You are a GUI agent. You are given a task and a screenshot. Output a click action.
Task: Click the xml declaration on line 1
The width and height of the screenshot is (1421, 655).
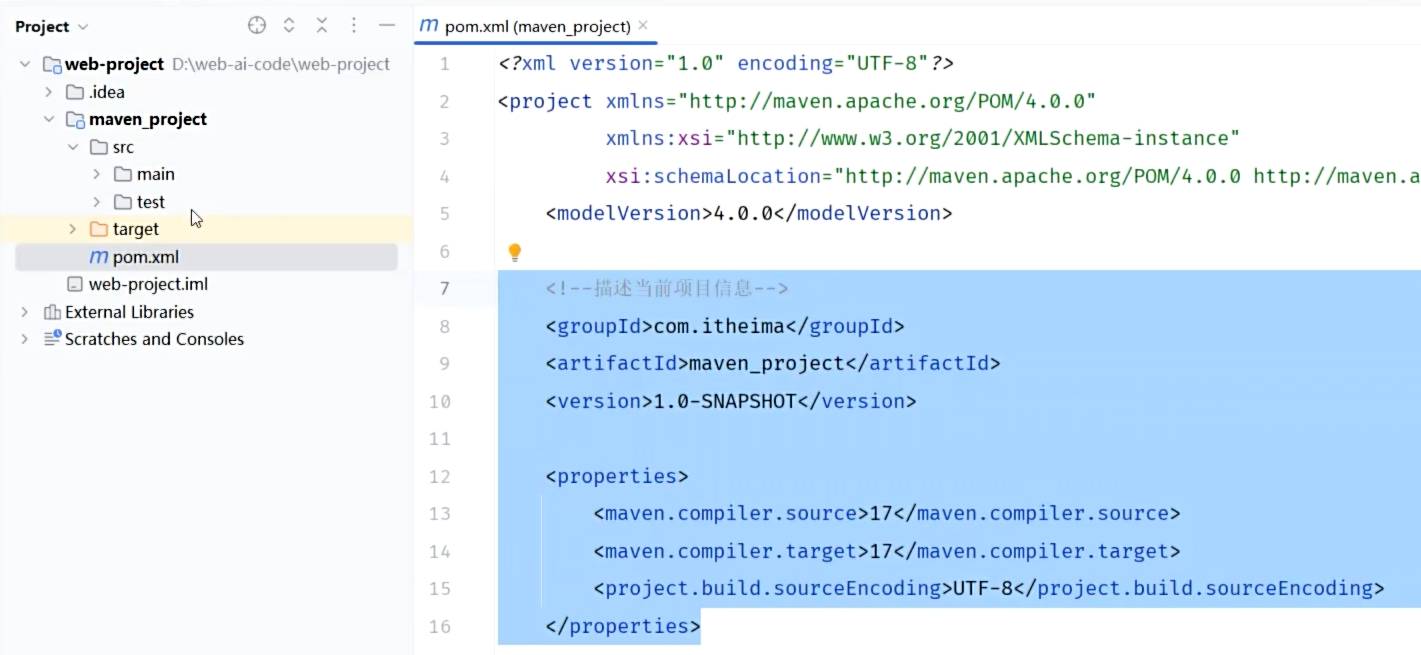[x=726, y=63]
